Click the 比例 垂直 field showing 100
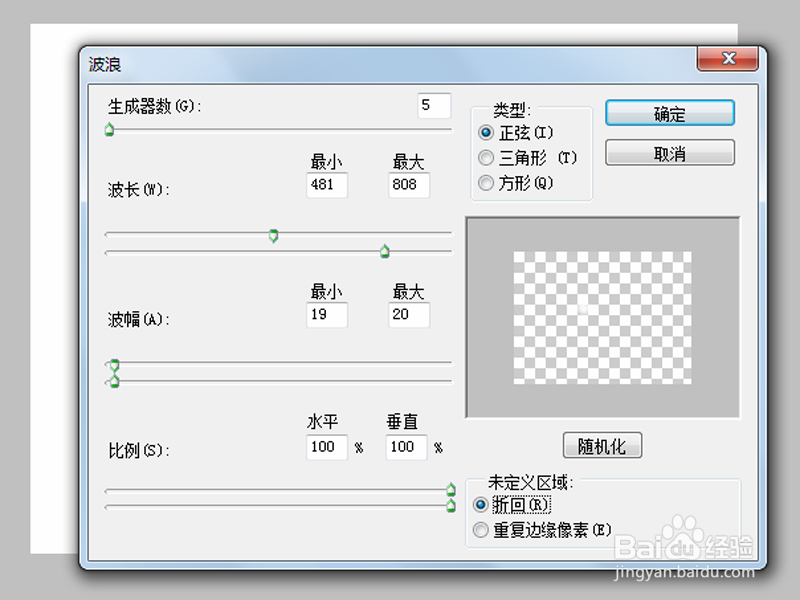 click(x=406, y=447)
